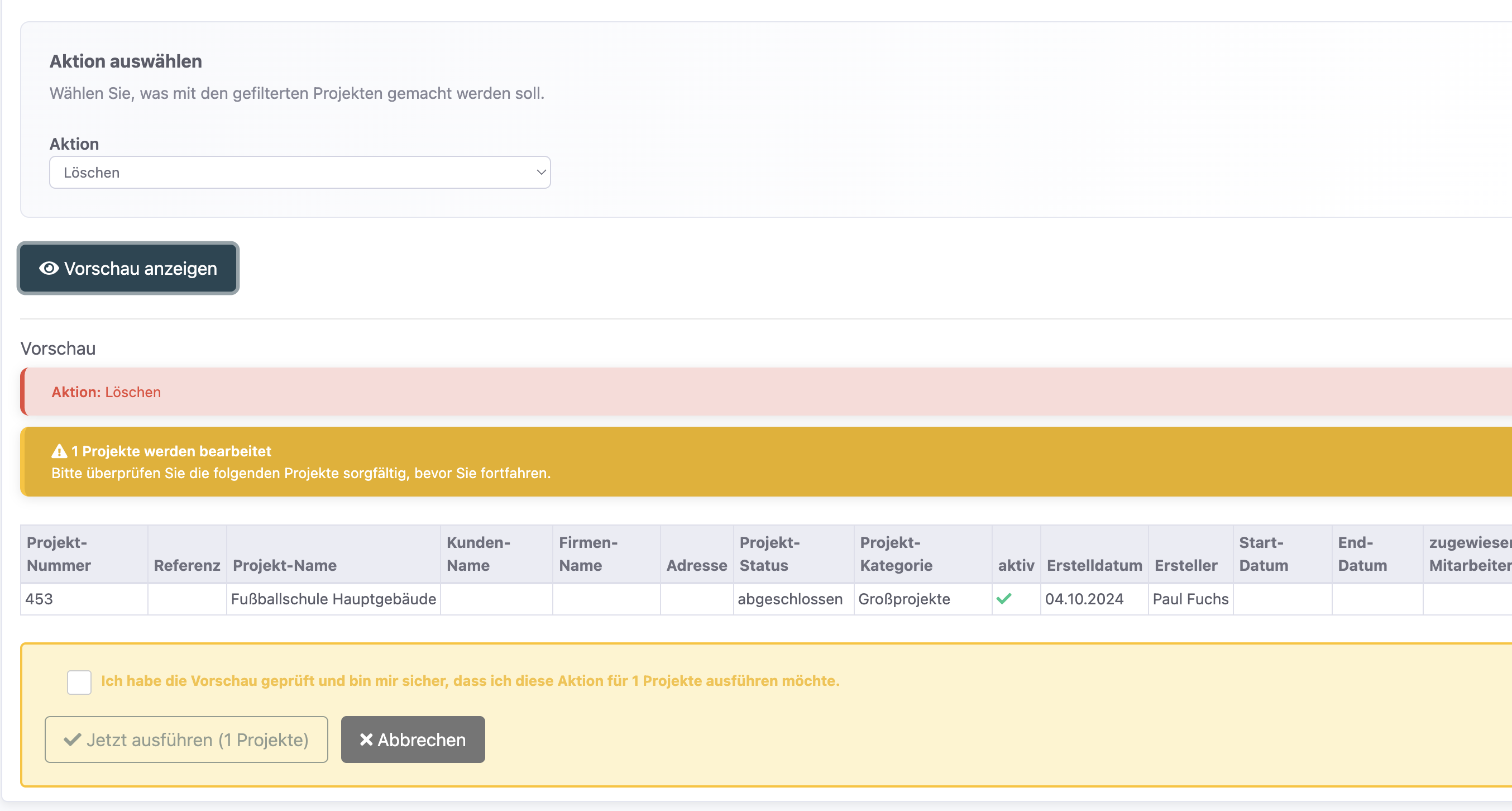
Task: Click the X icon in the Abbrechen button
Action: click(x=366, y=740)
